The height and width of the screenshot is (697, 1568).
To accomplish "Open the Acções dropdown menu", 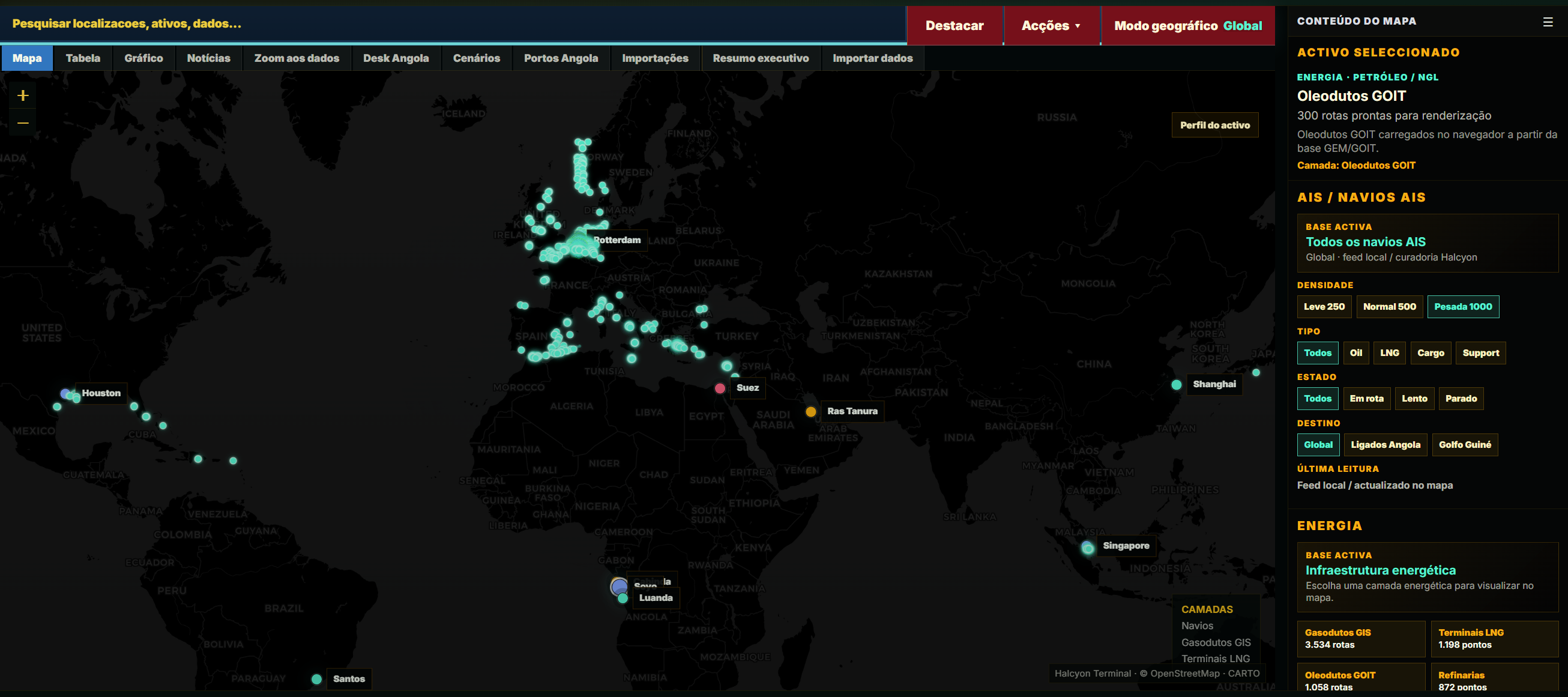I will [1051, 26].
